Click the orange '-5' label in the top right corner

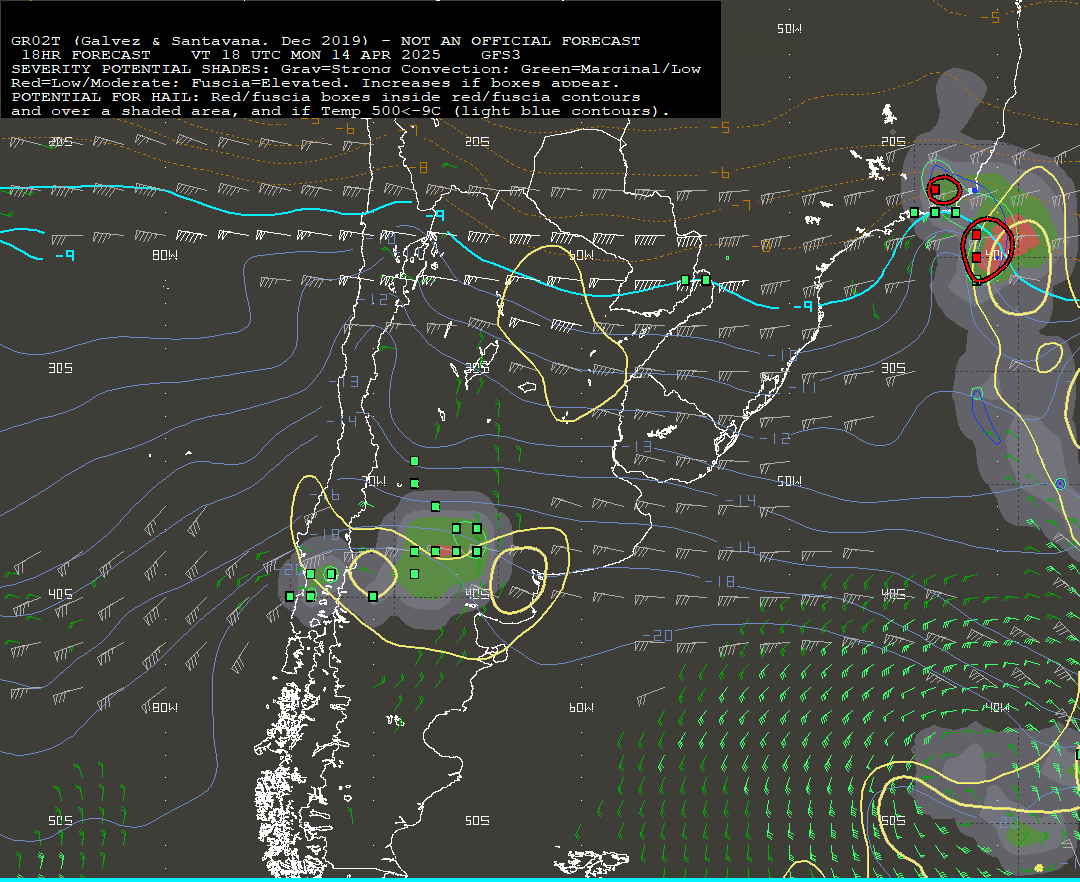pos(990,17)
